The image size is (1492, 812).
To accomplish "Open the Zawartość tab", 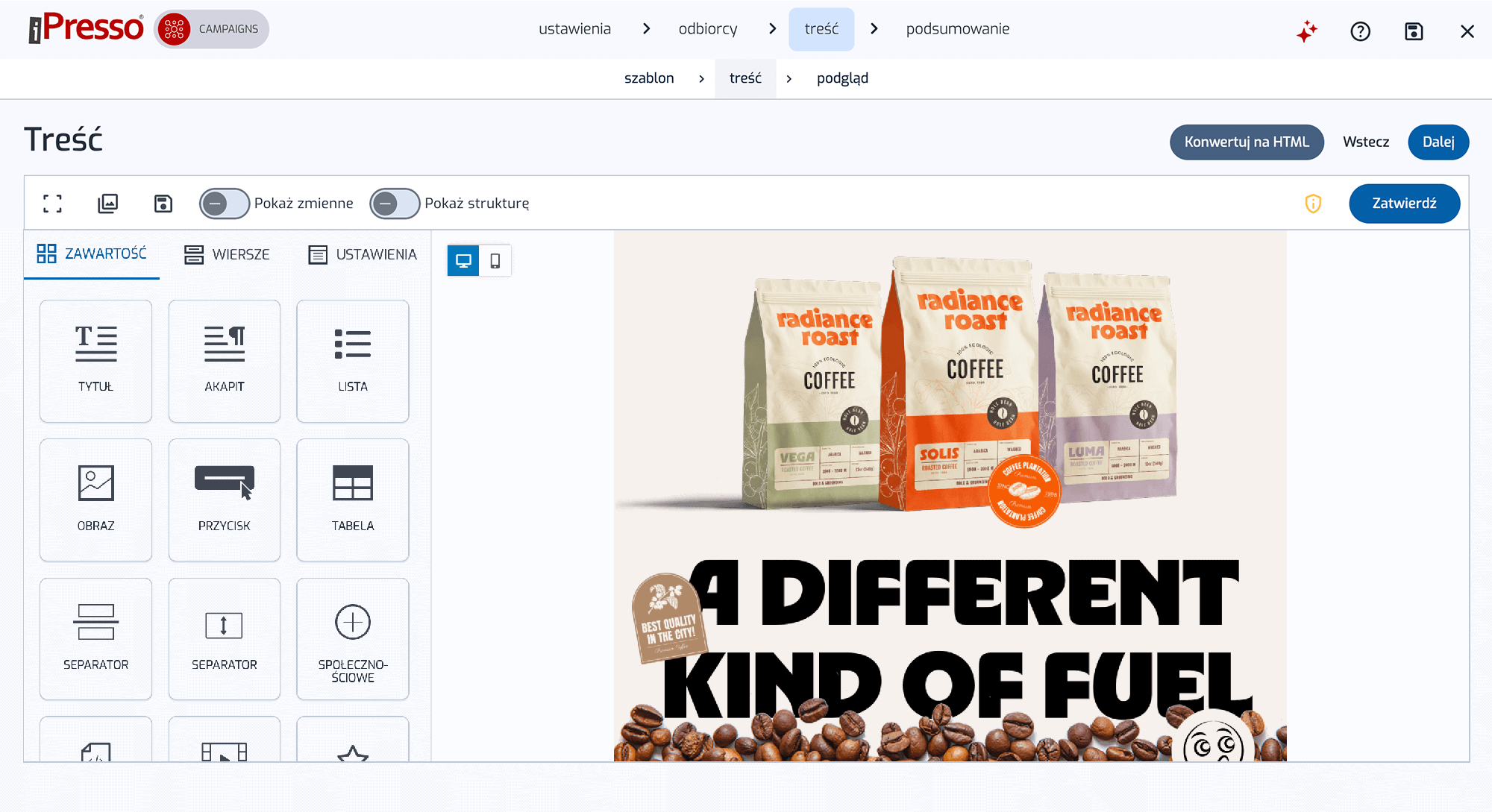I will [x=92, y=254].
